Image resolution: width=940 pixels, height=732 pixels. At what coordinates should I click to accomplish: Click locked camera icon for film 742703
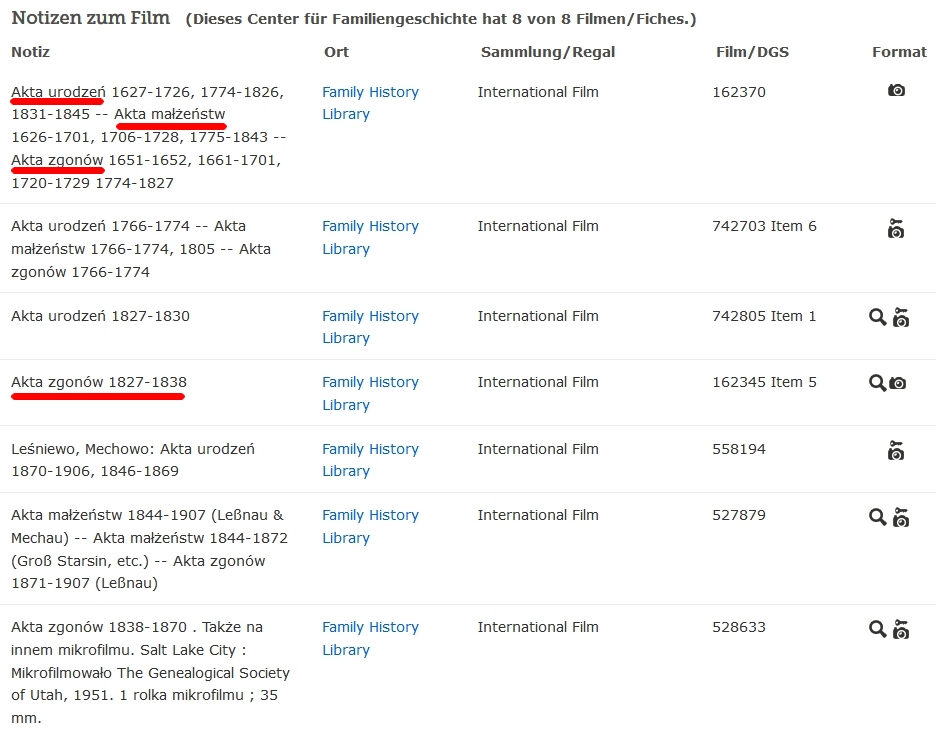click(896, 229)
